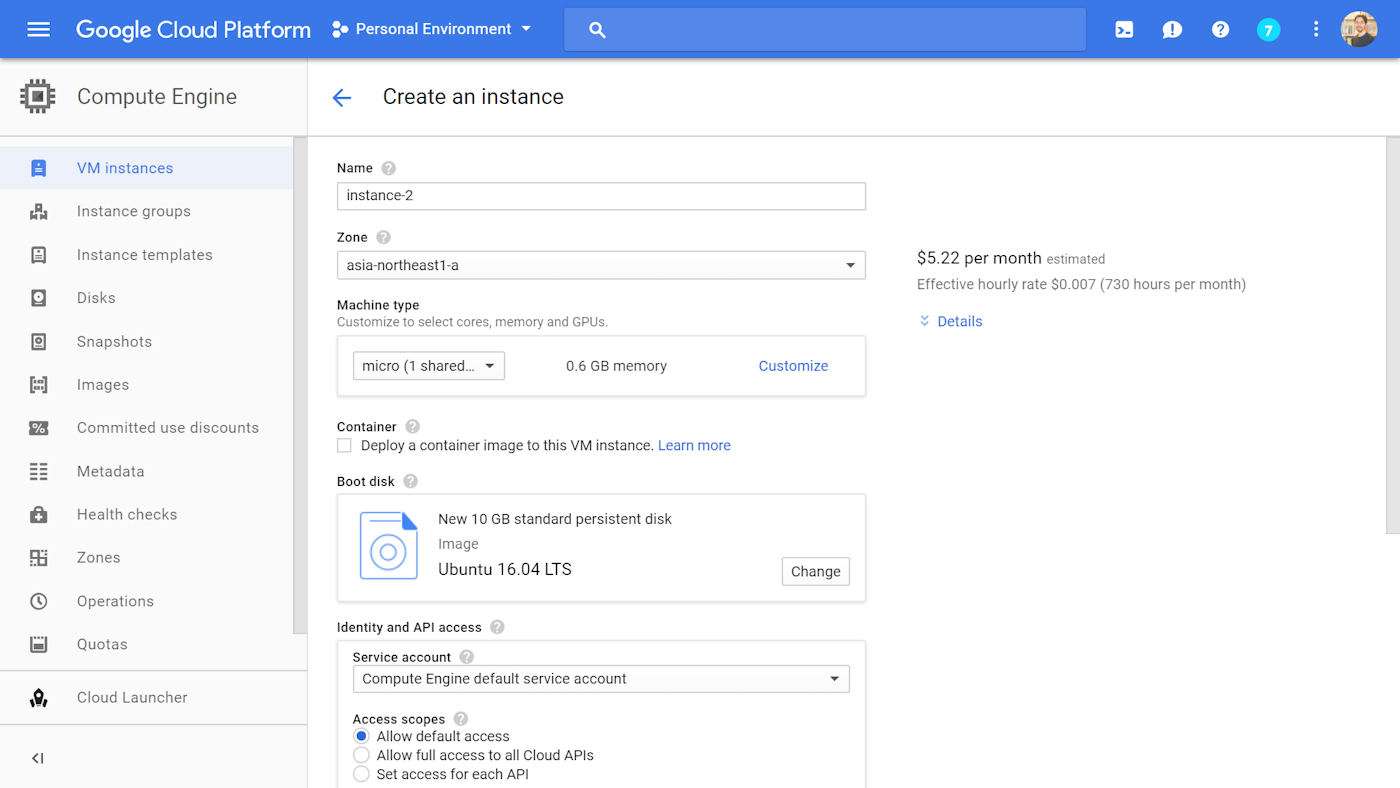The width and height of the screenshot is (1400, 788).
Task: Open the three-dot settings menu
Action: 1316,30
